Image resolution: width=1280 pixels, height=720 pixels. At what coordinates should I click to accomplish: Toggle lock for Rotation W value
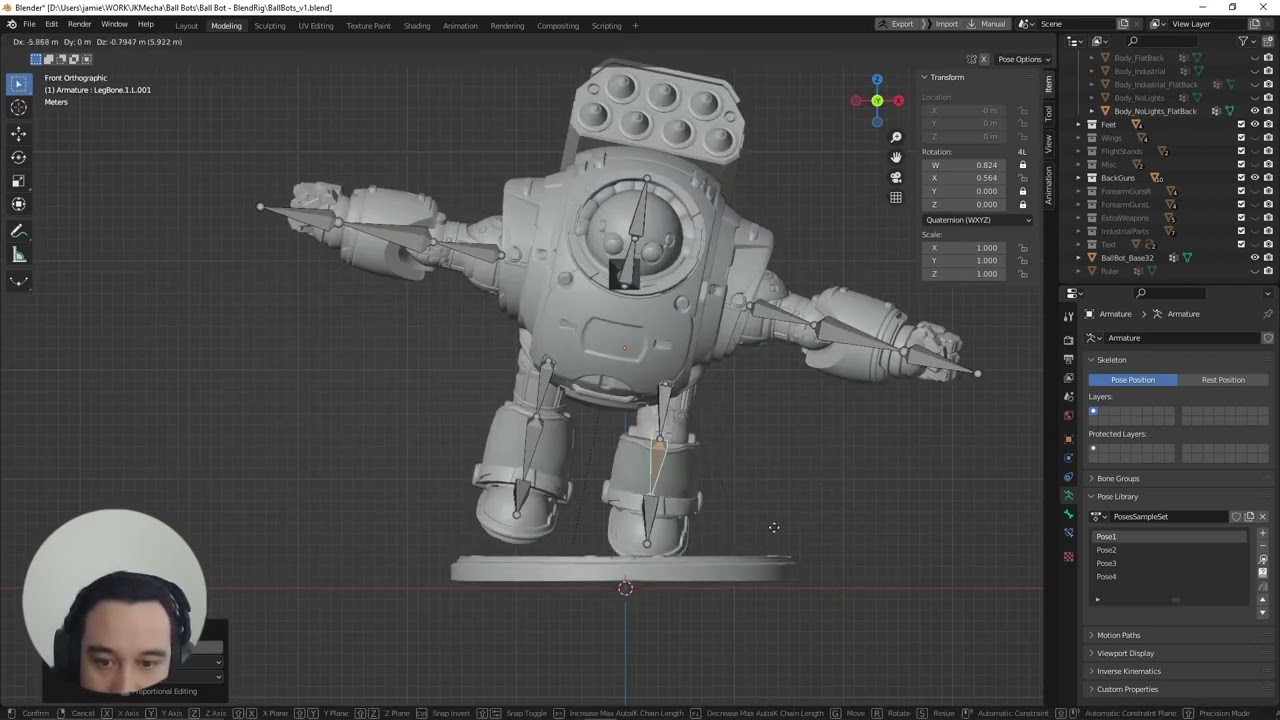click(1022, 165)
